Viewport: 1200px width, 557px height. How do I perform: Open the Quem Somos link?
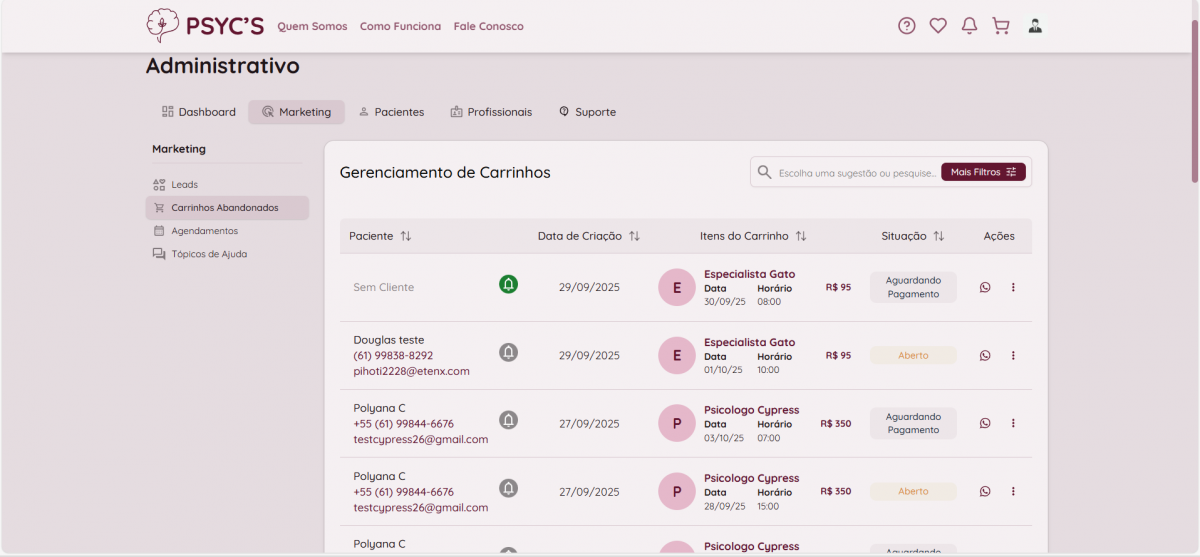[312, 26]
